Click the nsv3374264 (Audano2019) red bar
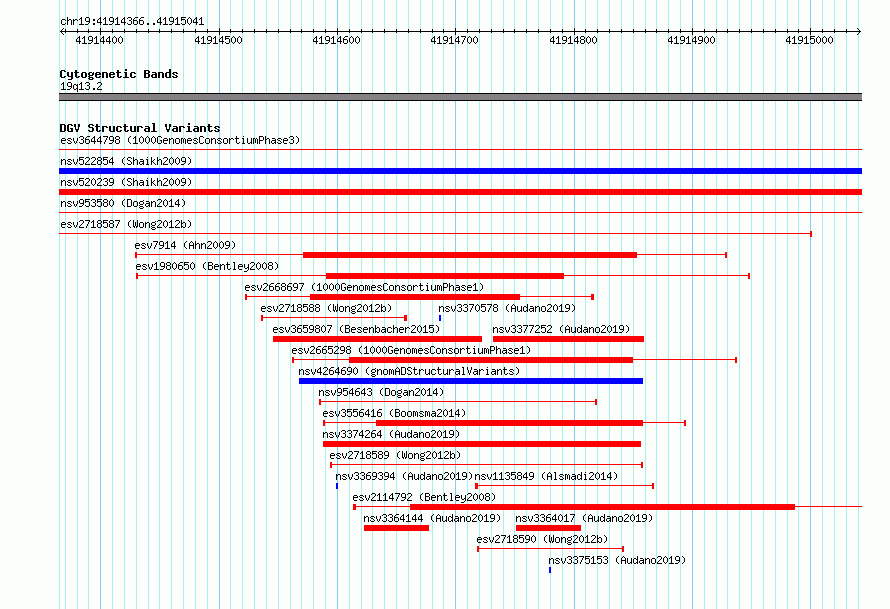The image size is (890, 609). 482,444
